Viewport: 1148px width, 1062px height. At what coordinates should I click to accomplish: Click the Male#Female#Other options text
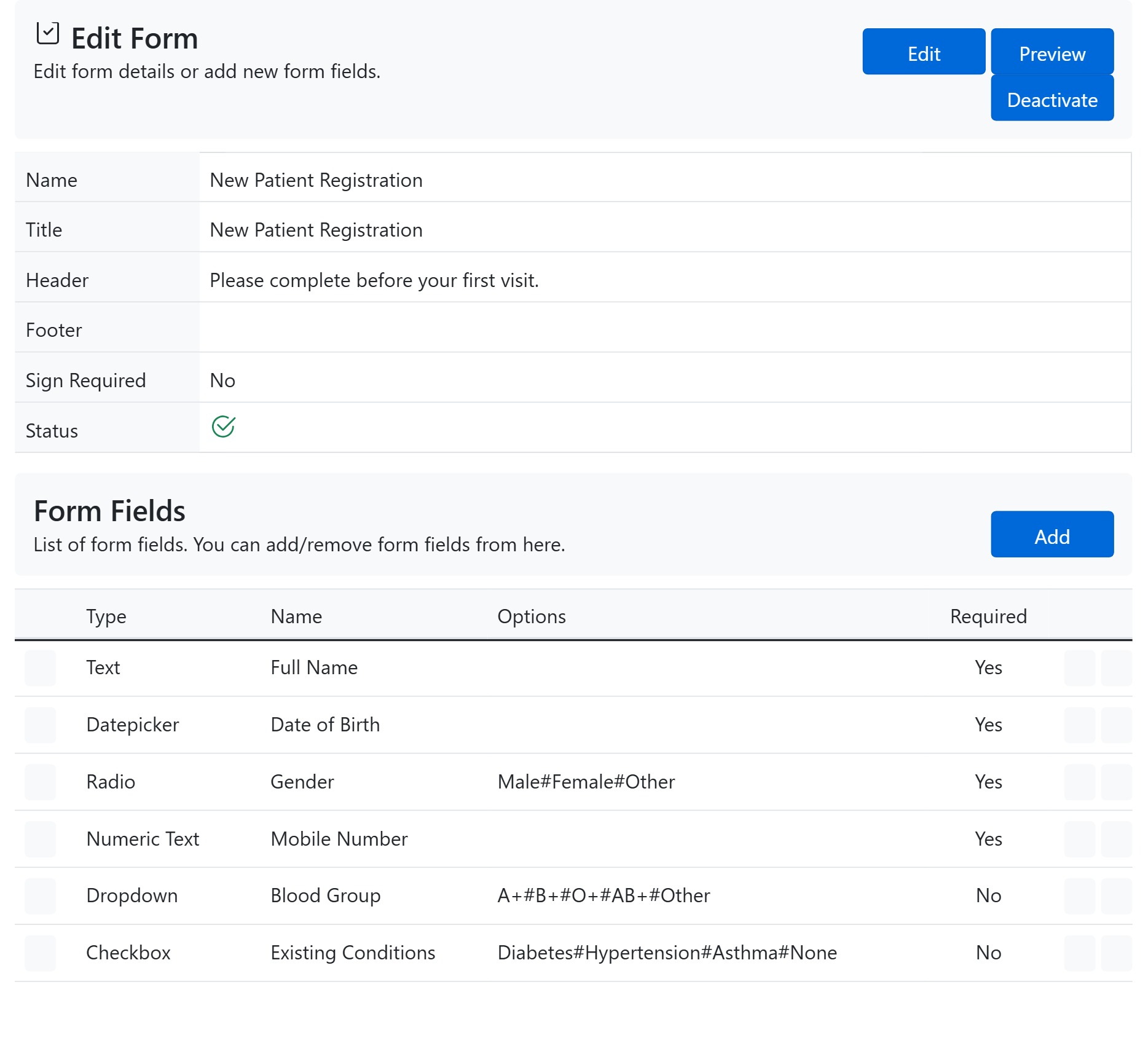pos(586,782)
